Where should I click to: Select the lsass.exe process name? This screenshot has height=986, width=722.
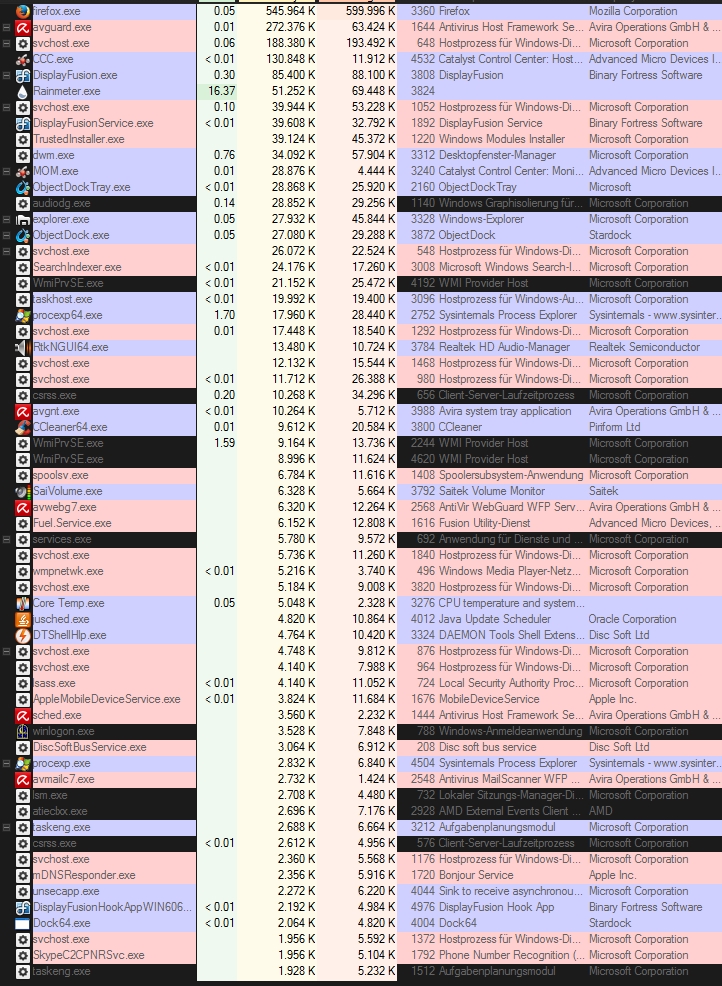[54, 683]
